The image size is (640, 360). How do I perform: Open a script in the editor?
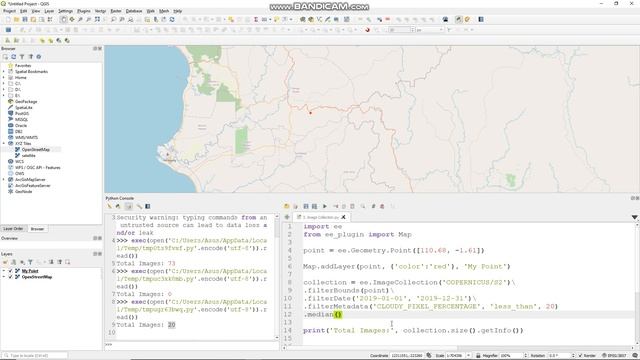(287, 207)
